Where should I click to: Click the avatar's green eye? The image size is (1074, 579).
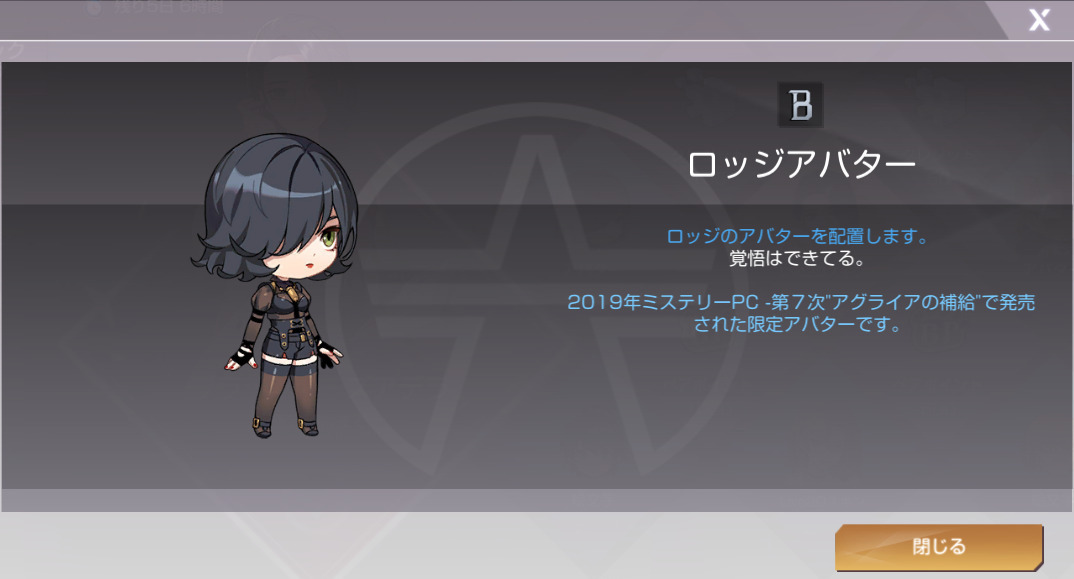pos(330,239)
